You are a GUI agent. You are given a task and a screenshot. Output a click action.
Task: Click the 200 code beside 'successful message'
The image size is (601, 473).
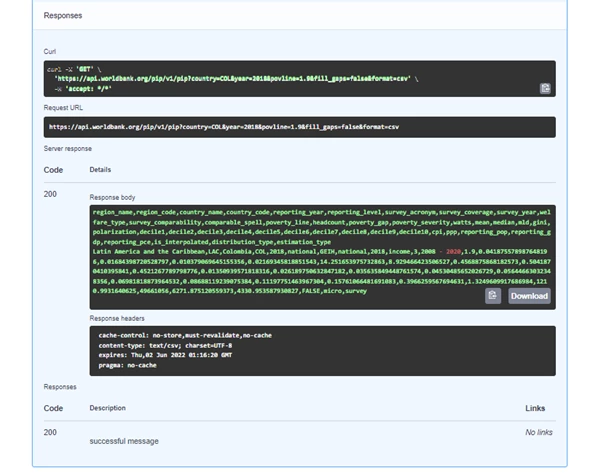50,432
